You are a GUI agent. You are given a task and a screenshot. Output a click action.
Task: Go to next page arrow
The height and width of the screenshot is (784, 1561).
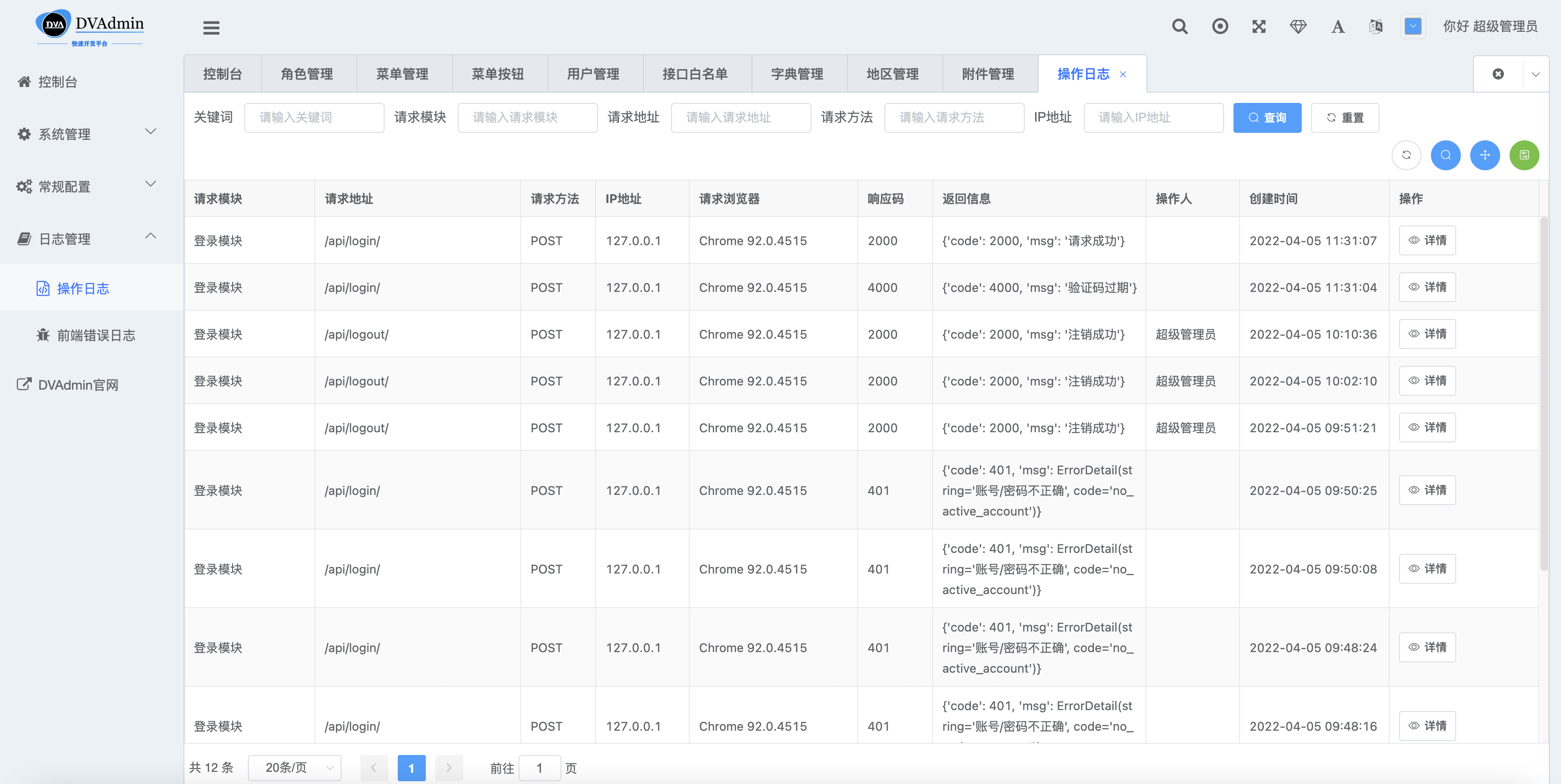[x=449, y=768]
